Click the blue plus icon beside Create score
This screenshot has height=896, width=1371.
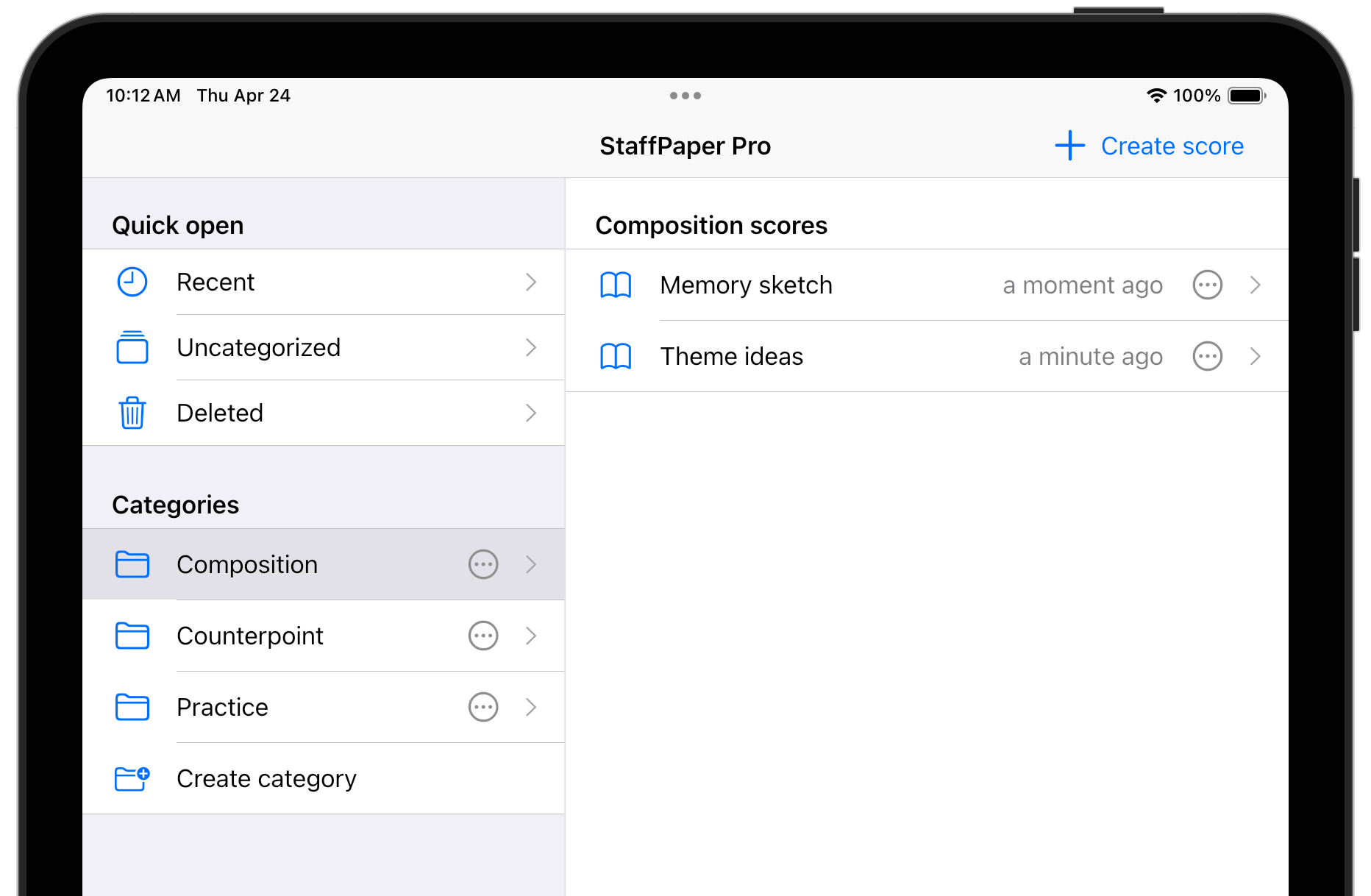tap(1070, 146)
